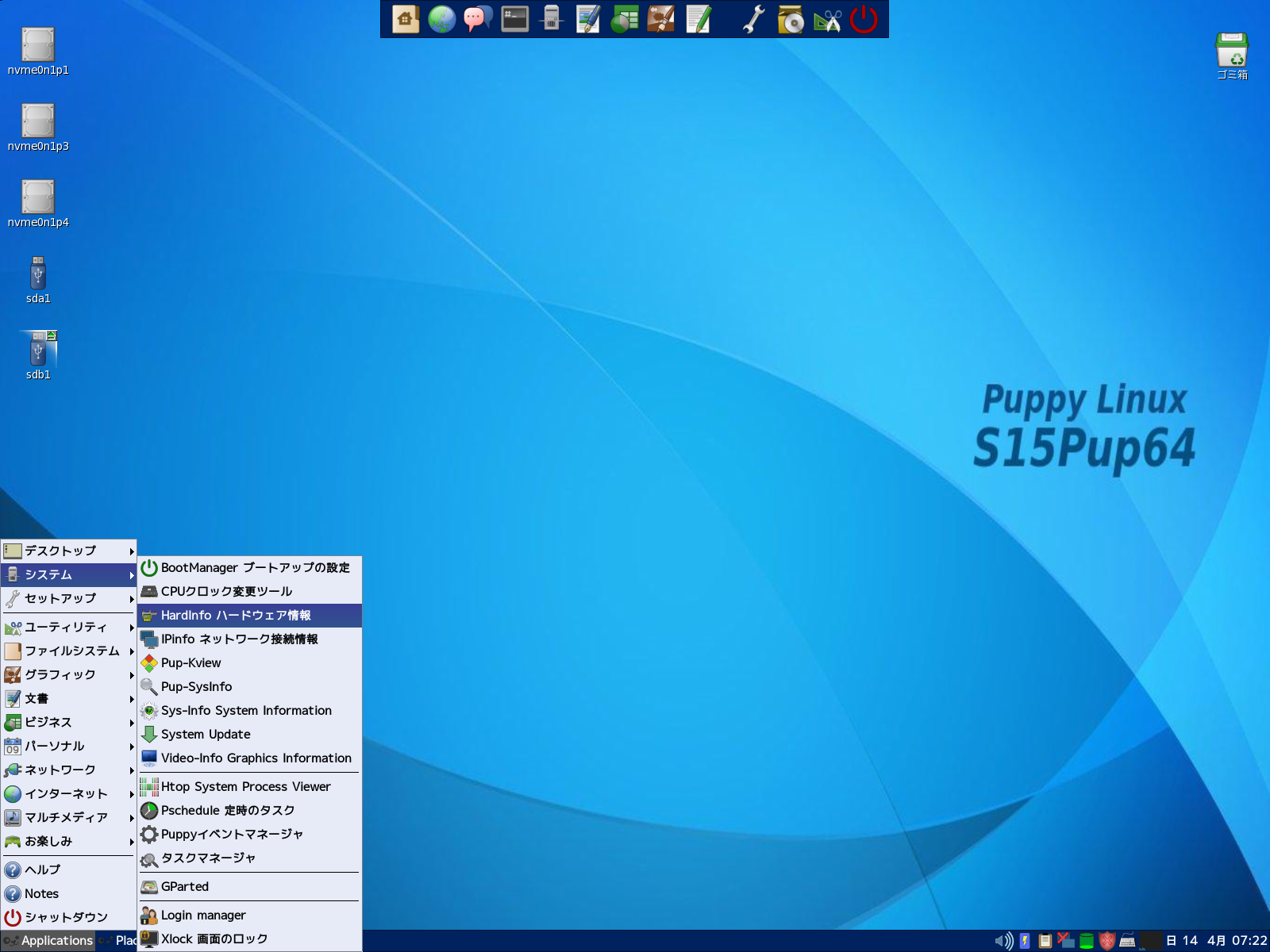
Task: Open ヘルプ from the menu
Action: click(x=68, y=869)
